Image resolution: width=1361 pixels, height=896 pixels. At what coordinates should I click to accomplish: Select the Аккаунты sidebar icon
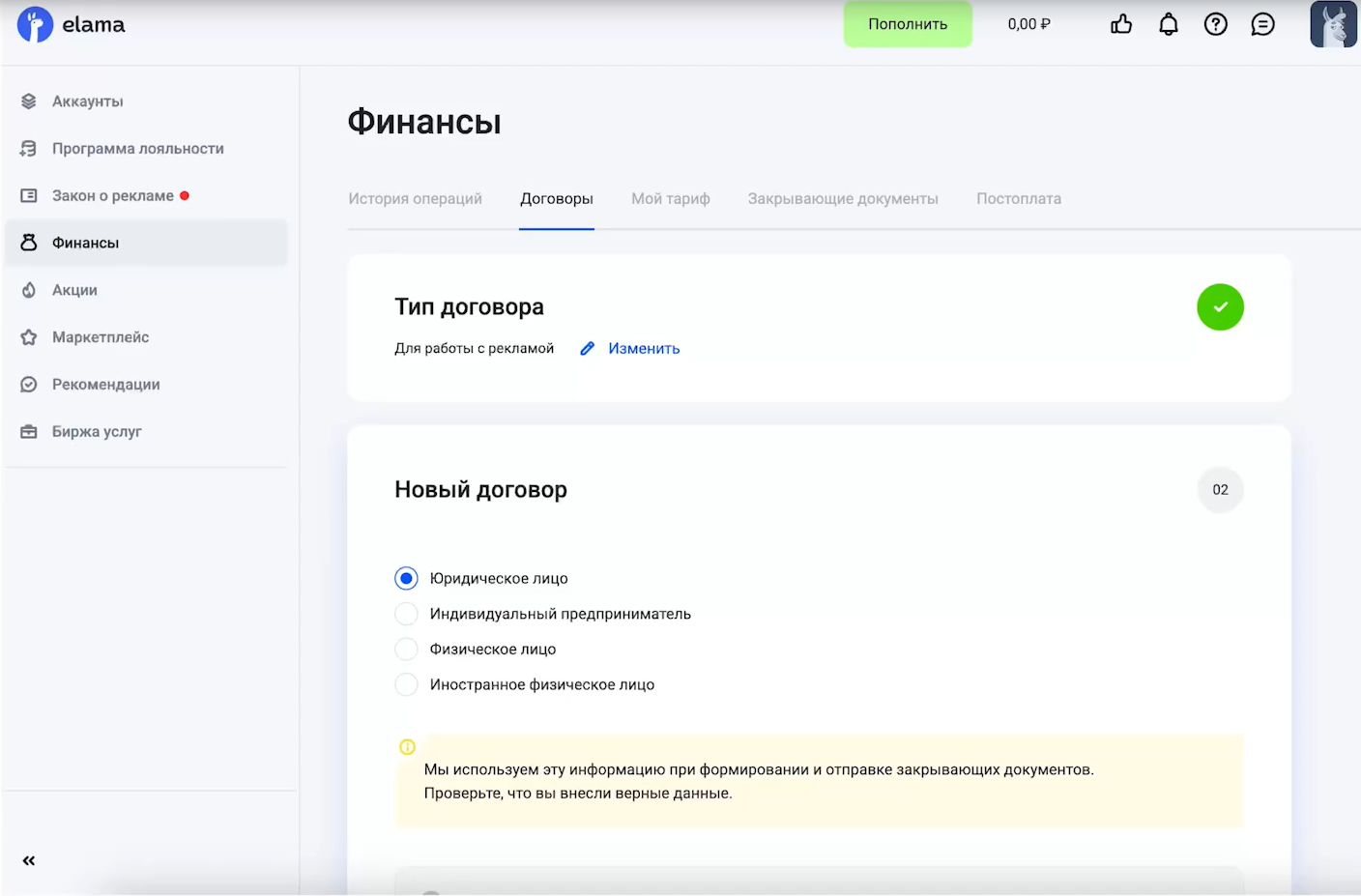28,101
